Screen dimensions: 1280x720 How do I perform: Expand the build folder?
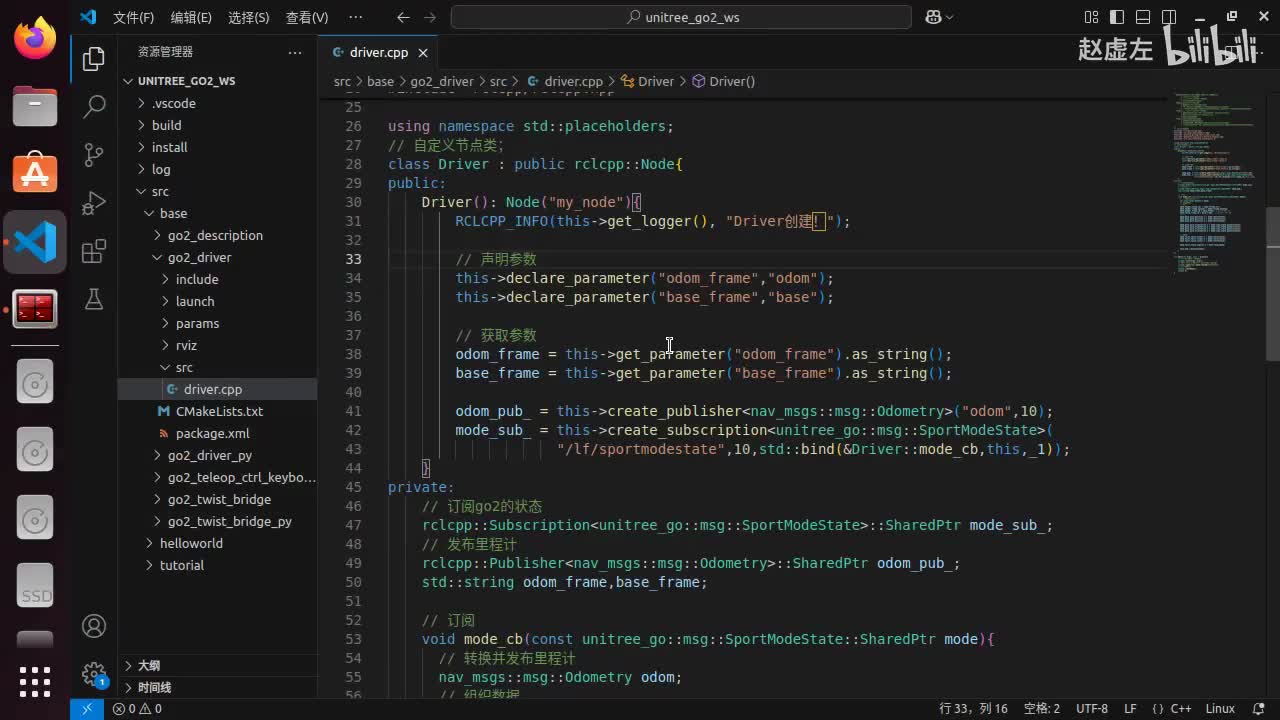coord(218,125)
